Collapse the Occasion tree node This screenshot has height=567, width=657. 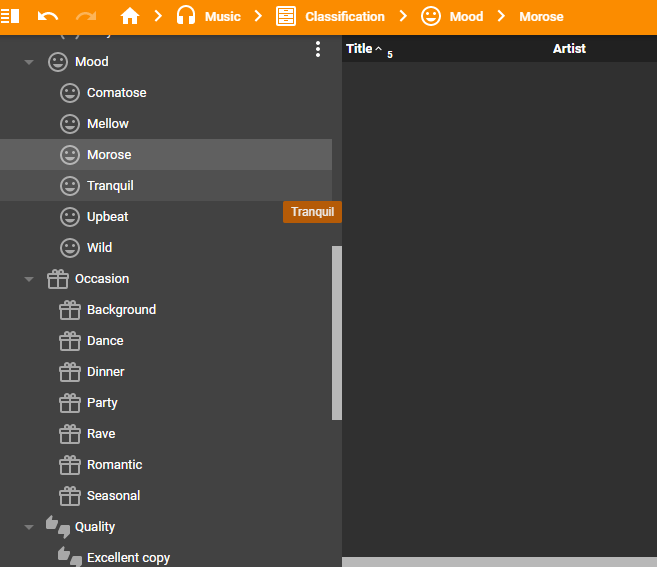29,279
